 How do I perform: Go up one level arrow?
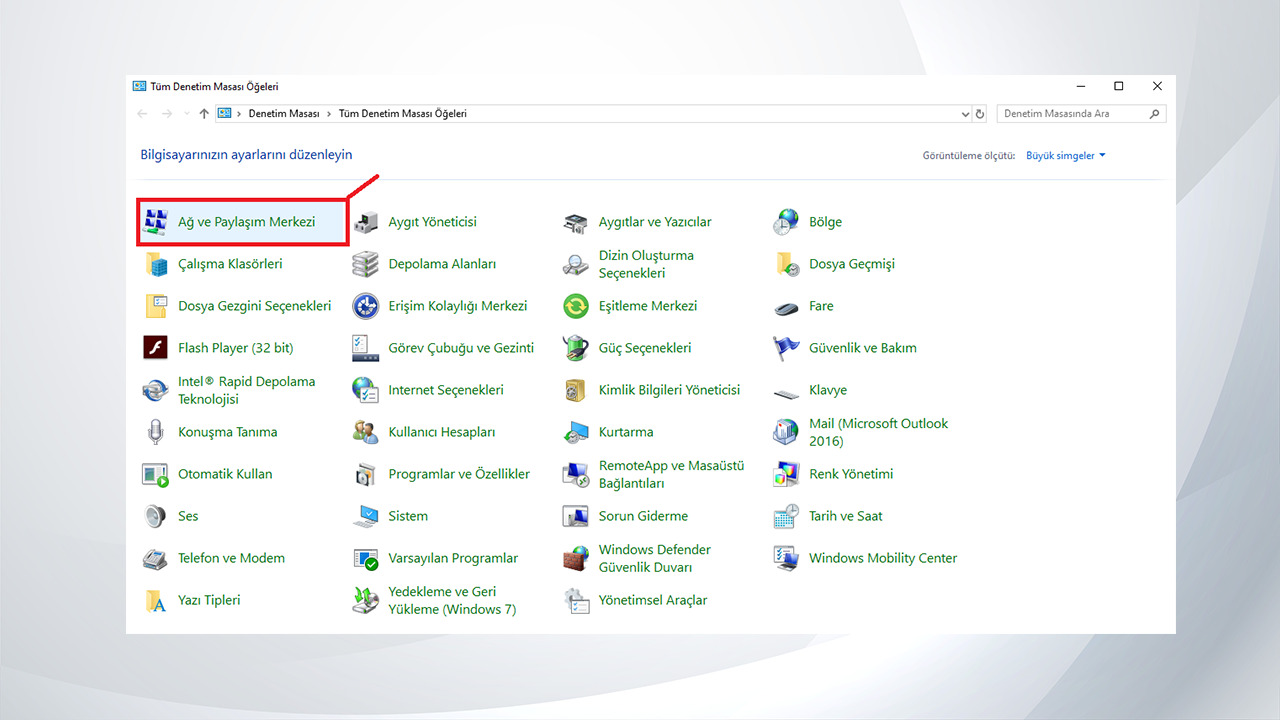(204, 114)
